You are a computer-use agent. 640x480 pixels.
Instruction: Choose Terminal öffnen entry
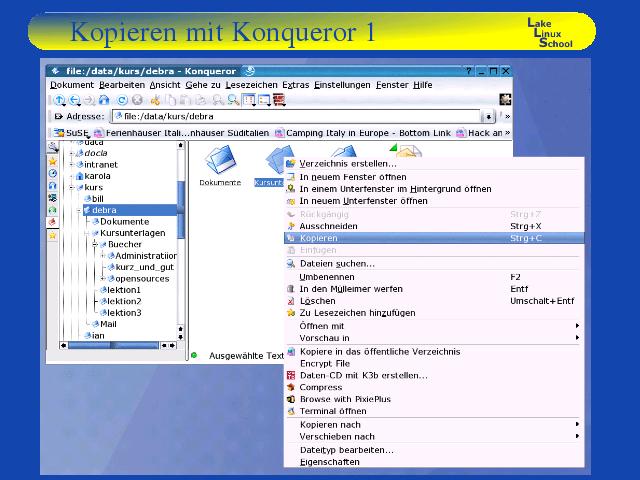click(434, 411)
